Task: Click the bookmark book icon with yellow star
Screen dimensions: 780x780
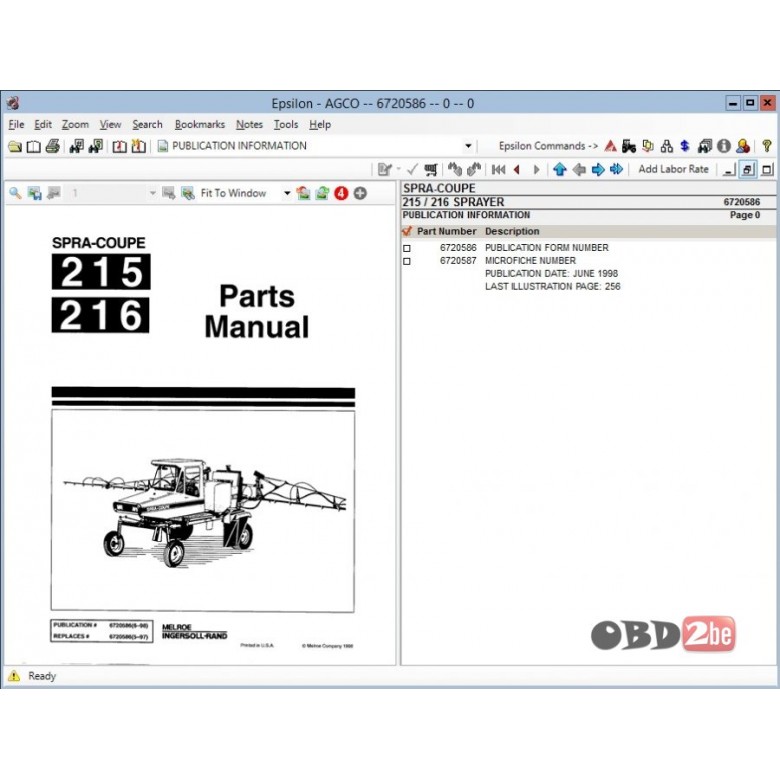Action: click(139, 146)
